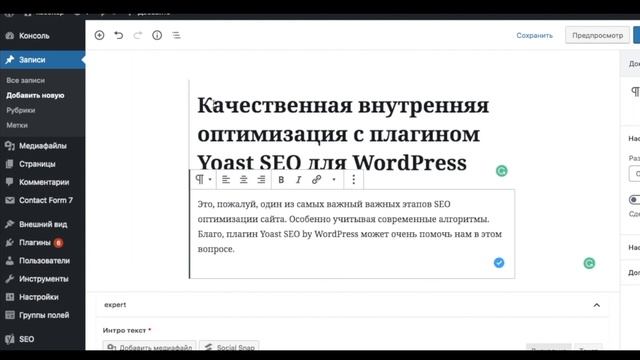
Task: Click the blue checkmark badge in paragraph
Action: click(499, 262)
